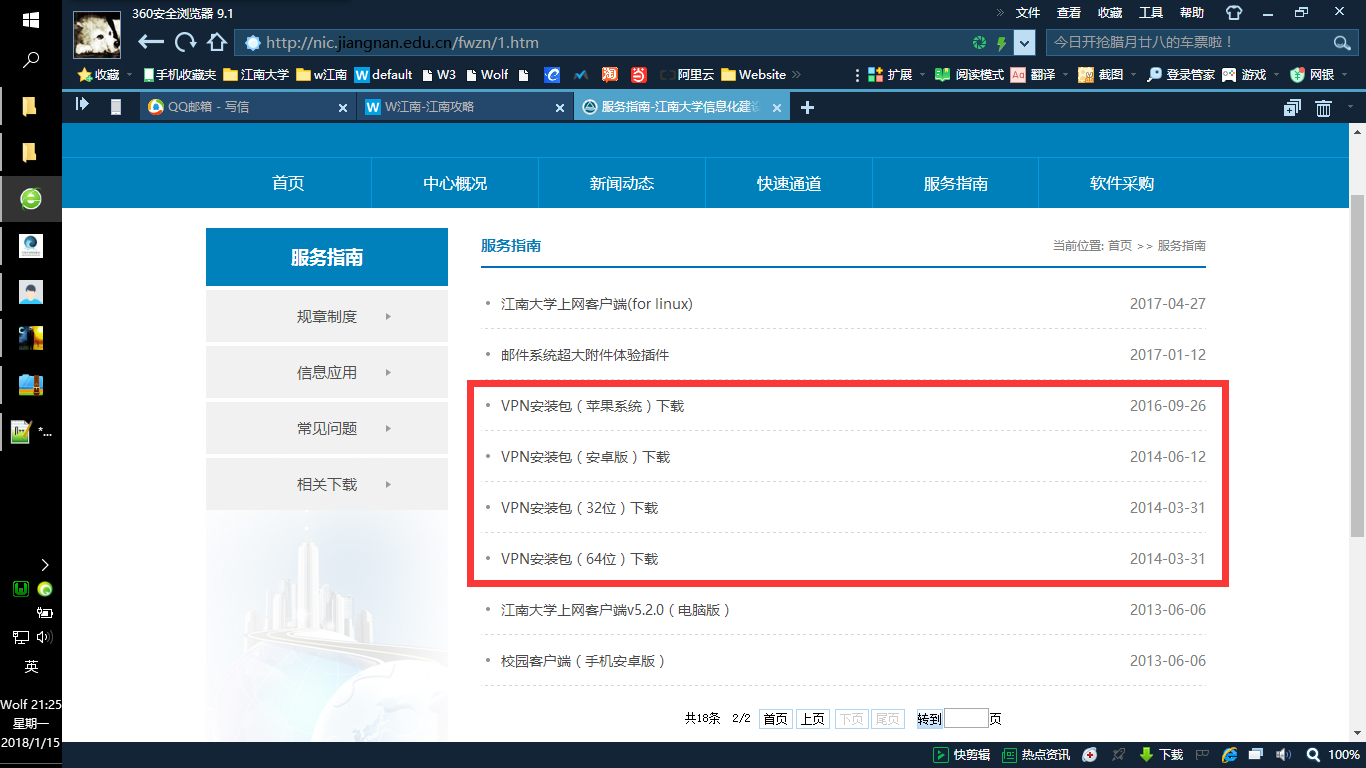Reload the page with the refresh icon
Image resolution: width=1366 pixels, height=768 pixels.
coord(185,42)
